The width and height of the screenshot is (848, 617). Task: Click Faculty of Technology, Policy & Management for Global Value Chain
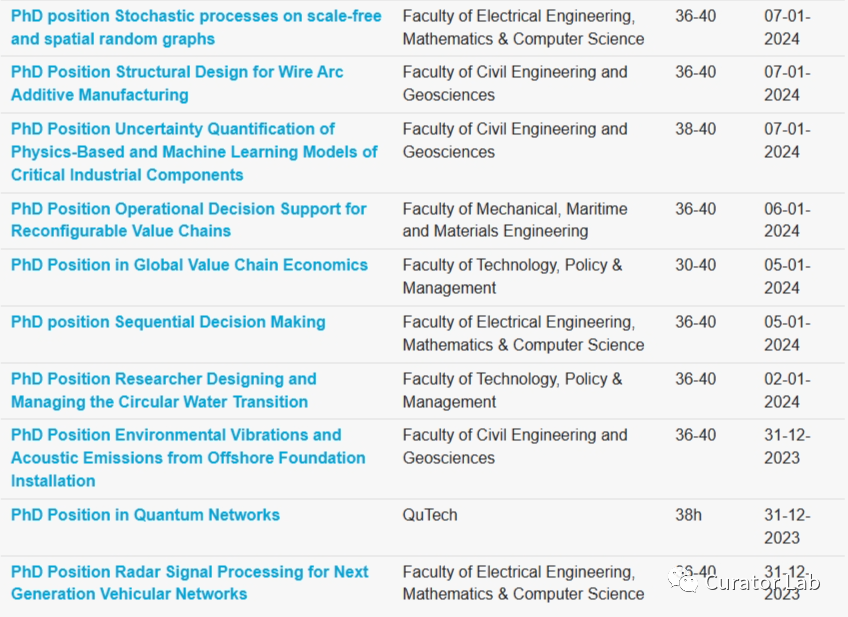[x=512, y=276]
